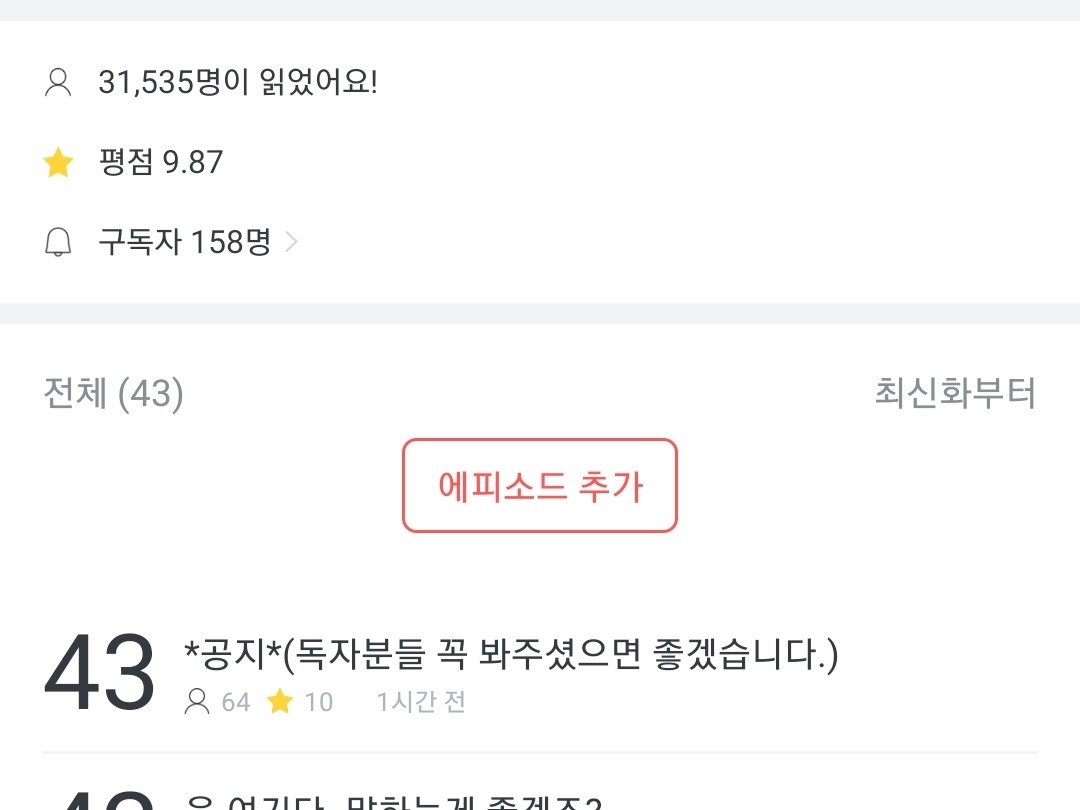Screen dimensions: 1080x810
Task: Click the subscriber bell icon
Action: [59, 242]
